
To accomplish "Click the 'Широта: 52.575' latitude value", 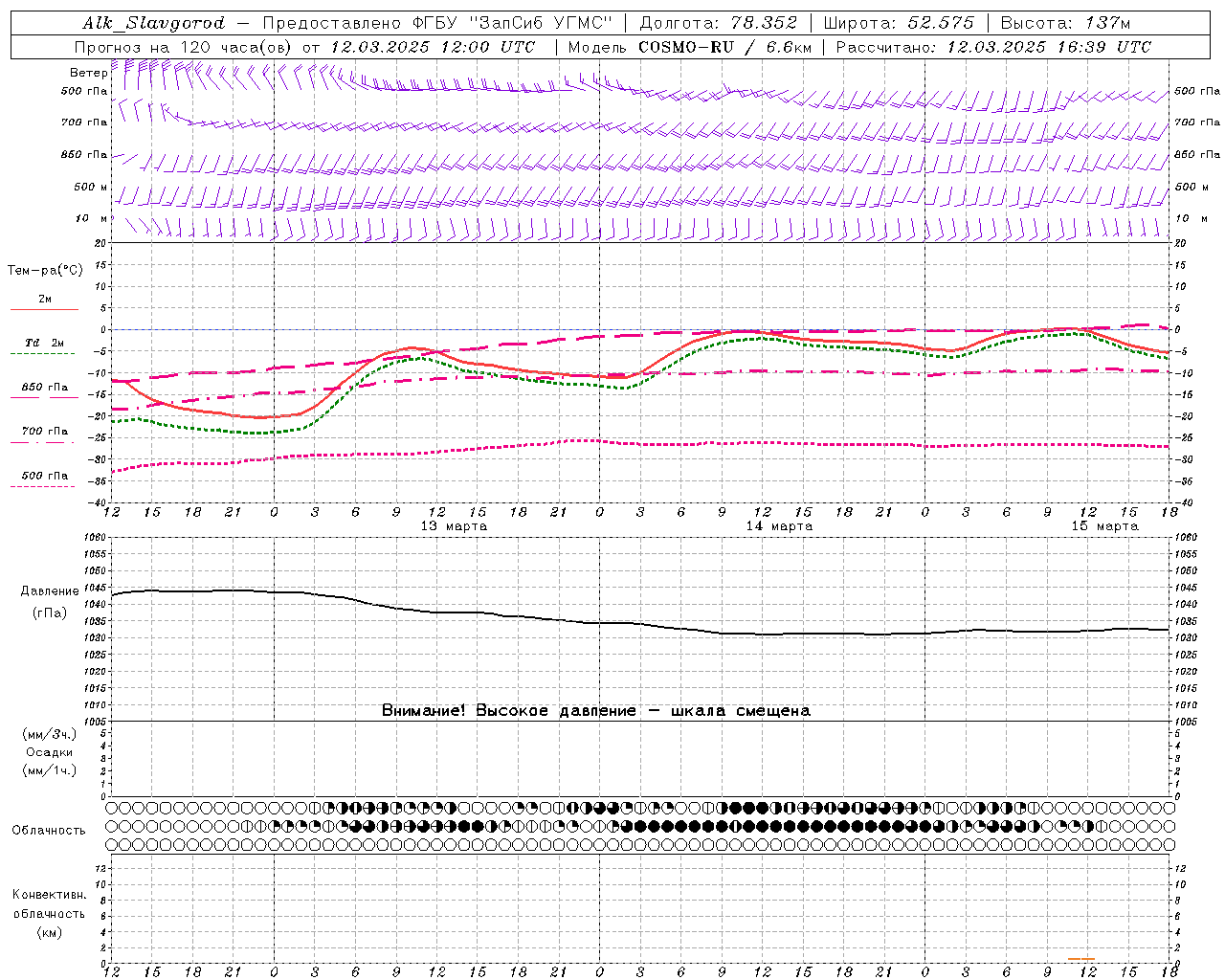I will [x=899, y=23].
